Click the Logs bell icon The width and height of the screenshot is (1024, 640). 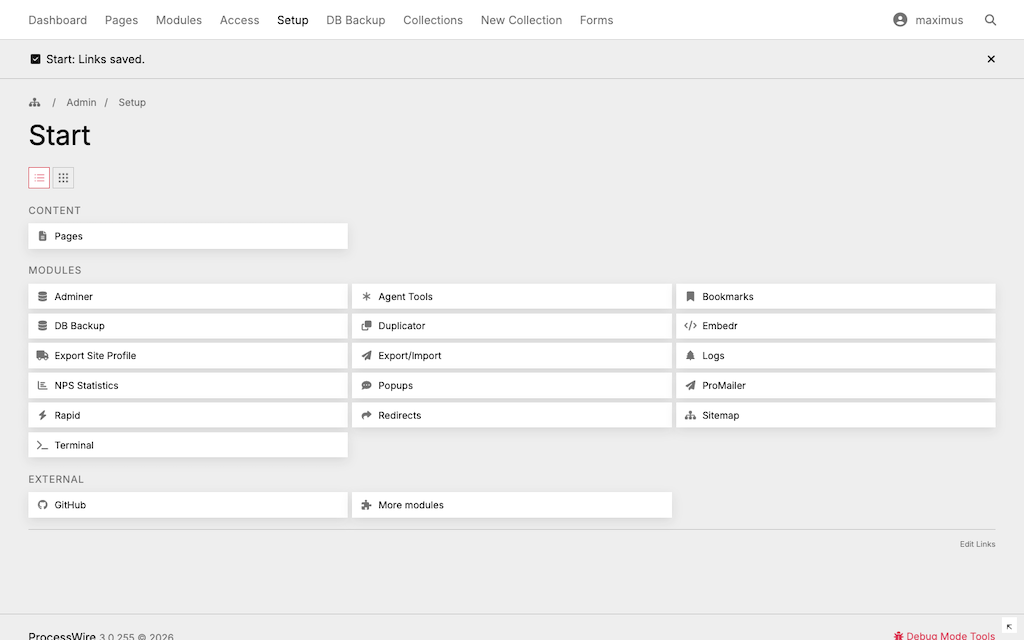click(690, 356)
